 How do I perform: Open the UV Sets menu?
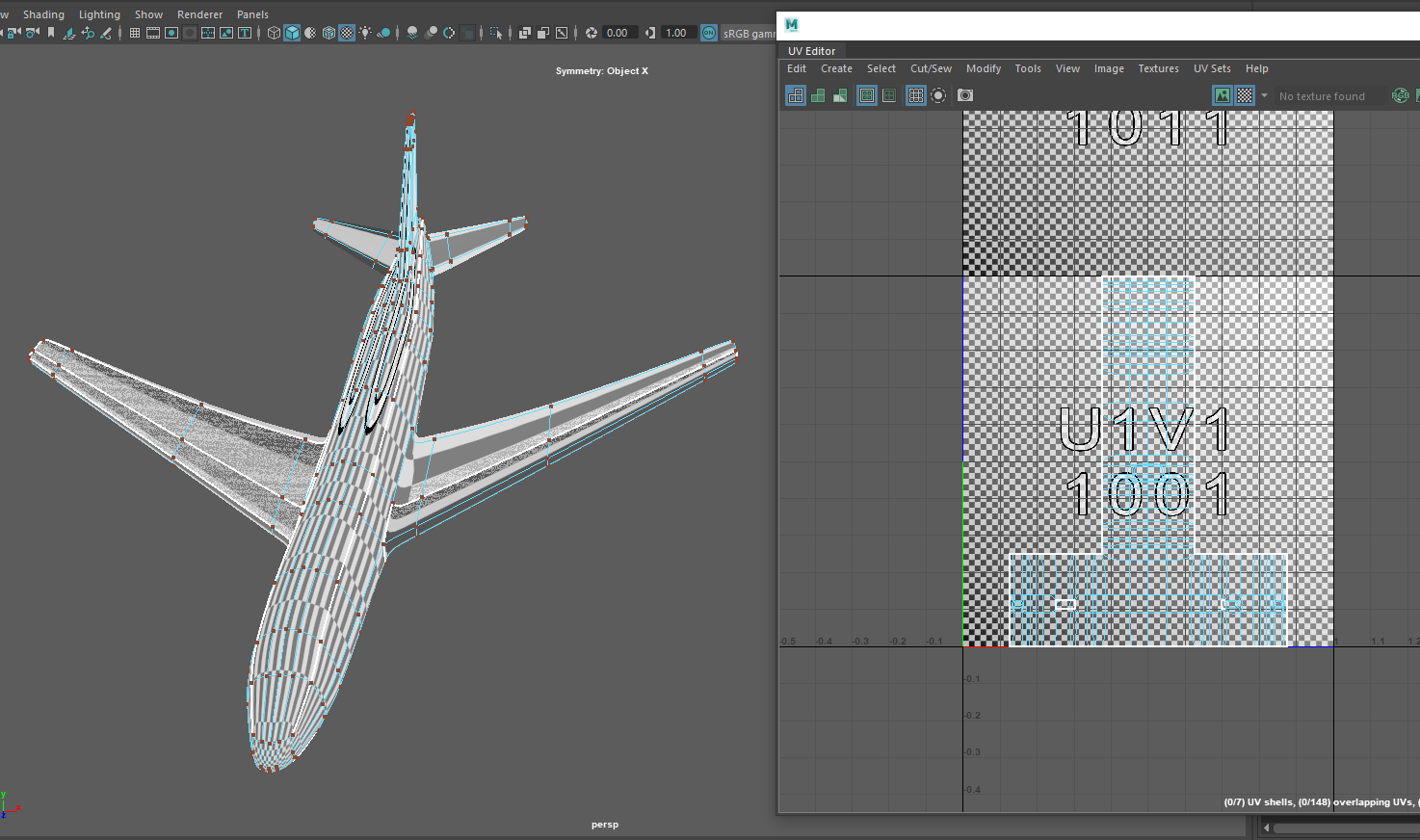click(x=1212, y=68)
